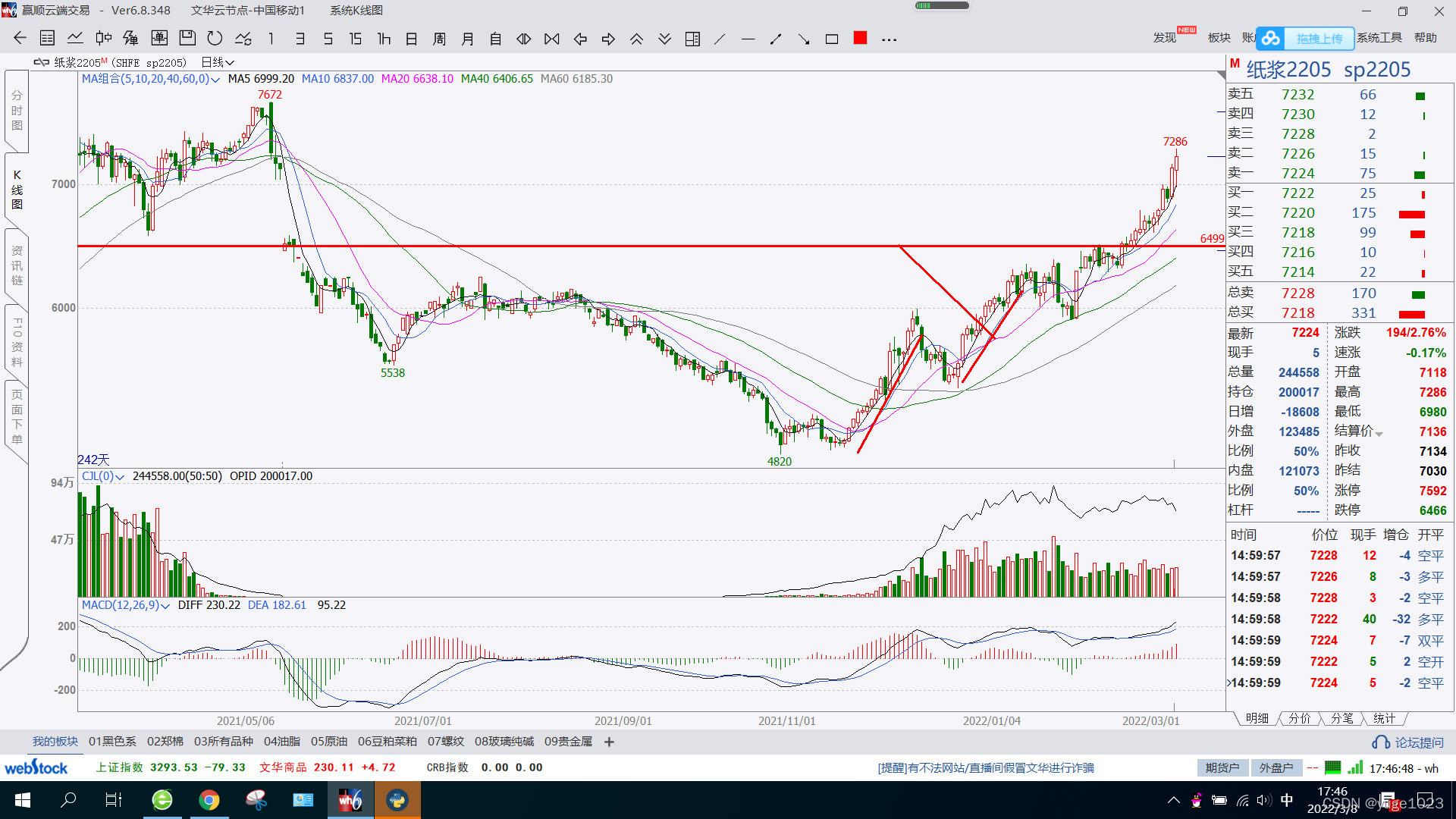
Task: Open the 板块 menu
Action: [x=1219, y=38]
